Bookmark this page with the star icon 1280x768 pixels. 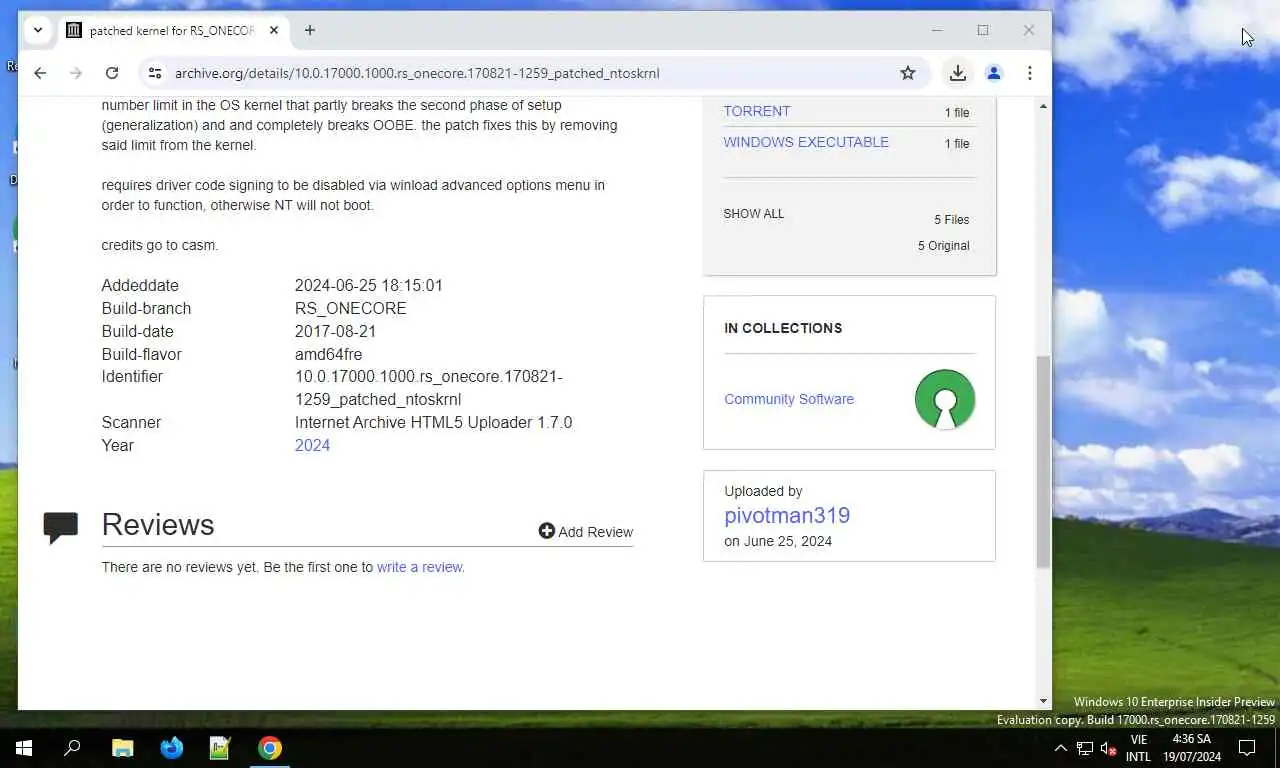coord(908,73)
